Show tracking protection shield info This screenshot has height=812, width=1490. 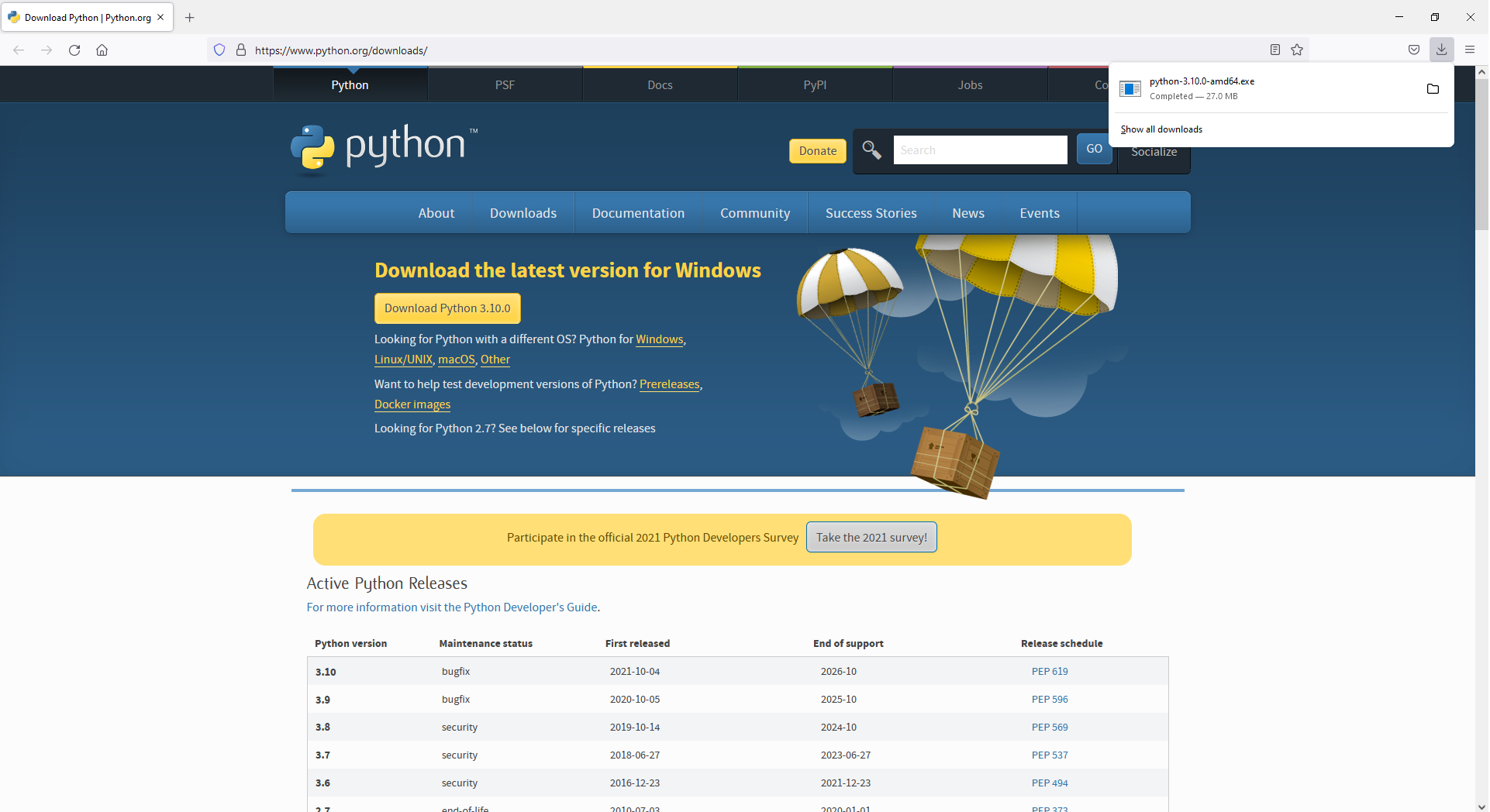pyautogui.click(x=219, y=50)
